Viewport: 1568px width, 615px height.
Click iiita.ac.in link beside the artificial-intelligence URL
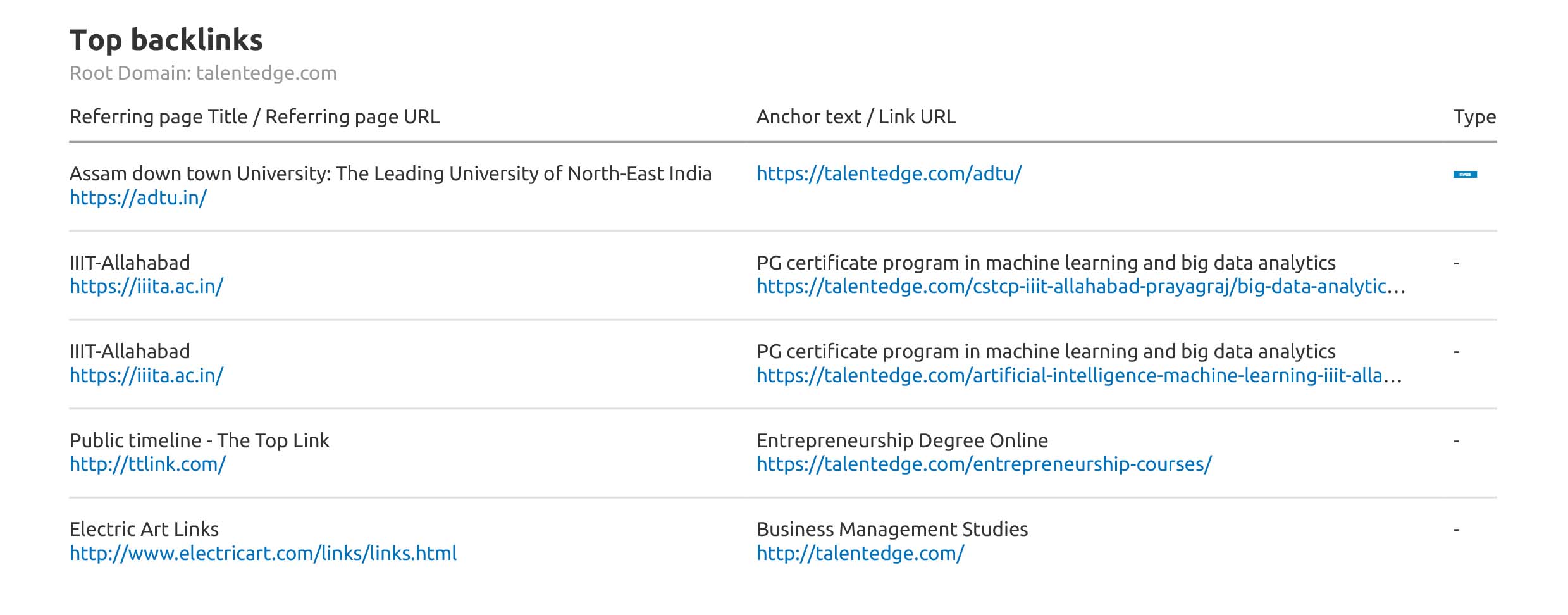pos(146,376)
